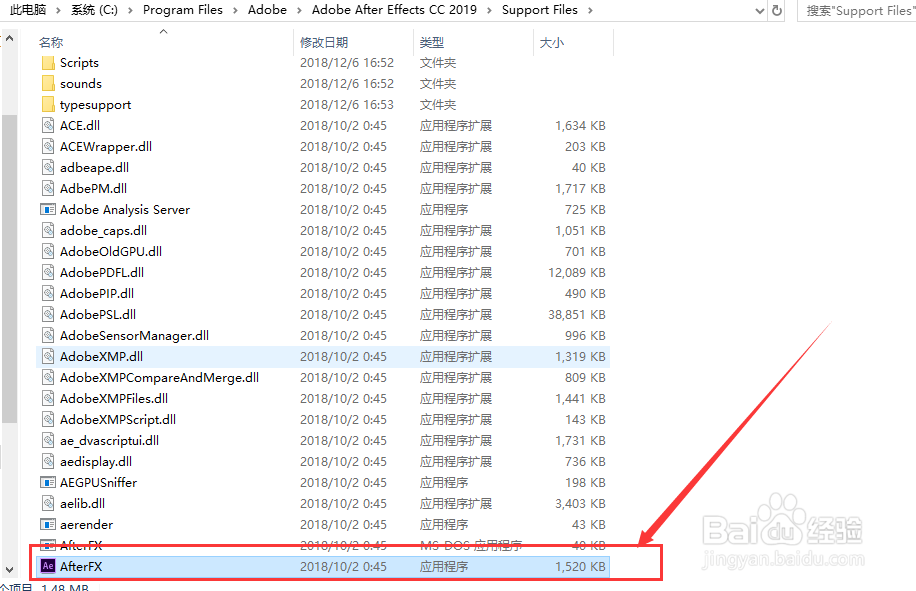This screenshot has height=591, width=916.
Task: Select the Adobe Analysis Server icon
Action: (x=47, y=209)
